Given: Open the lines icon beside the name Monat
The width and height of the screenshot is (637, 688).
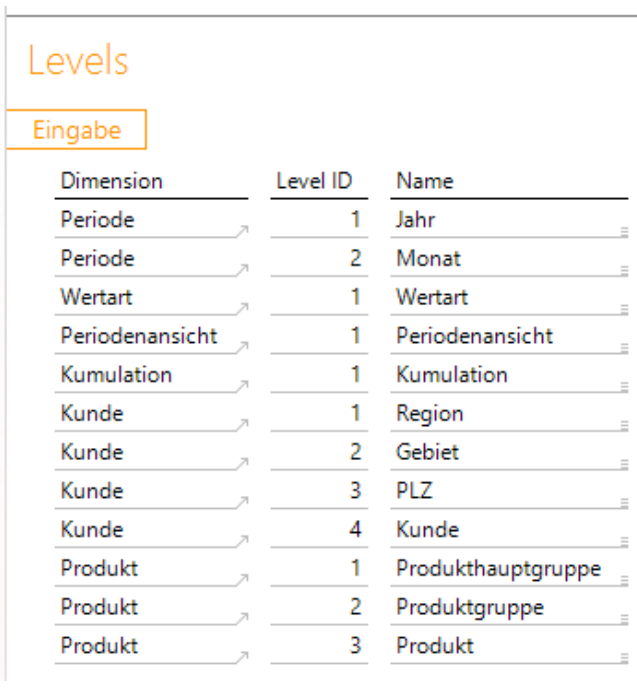Looking at the screenshot, I should click(623, 270).
